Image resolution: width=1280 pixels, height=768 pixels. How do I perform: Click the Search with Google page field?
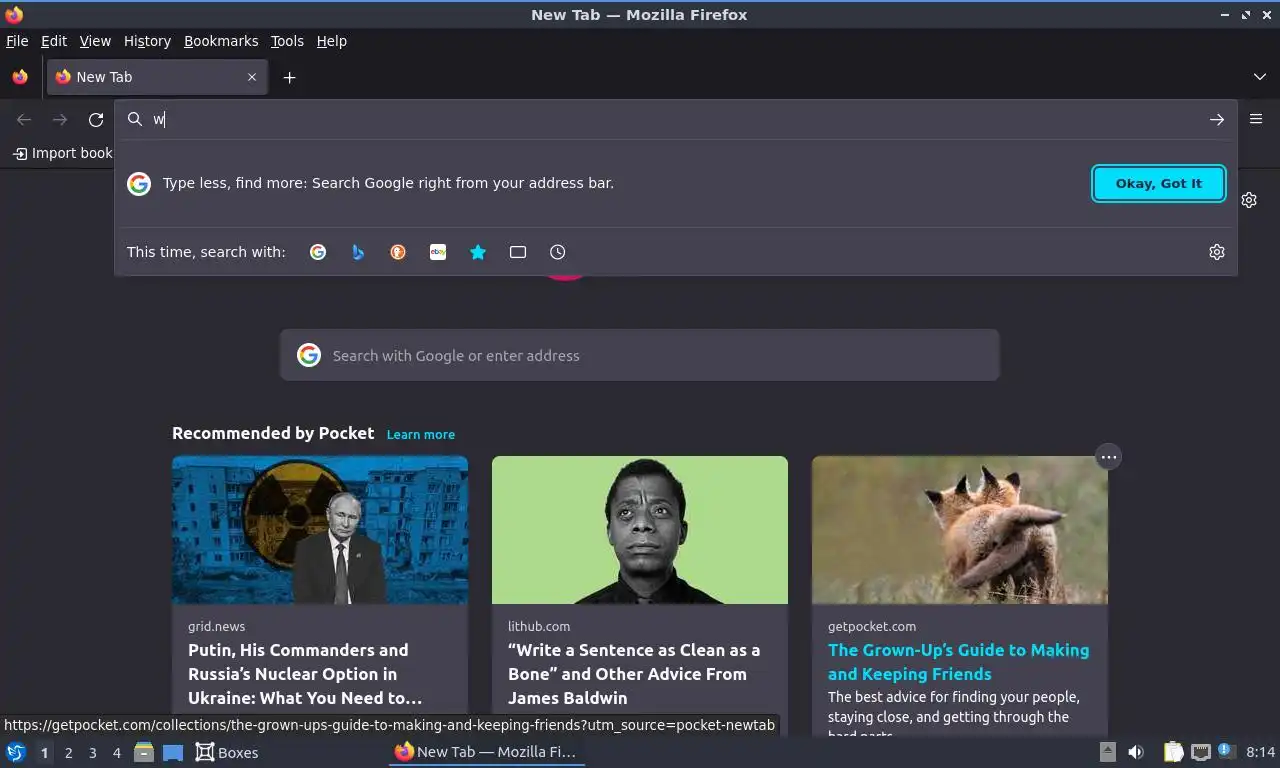coord(640,355)
